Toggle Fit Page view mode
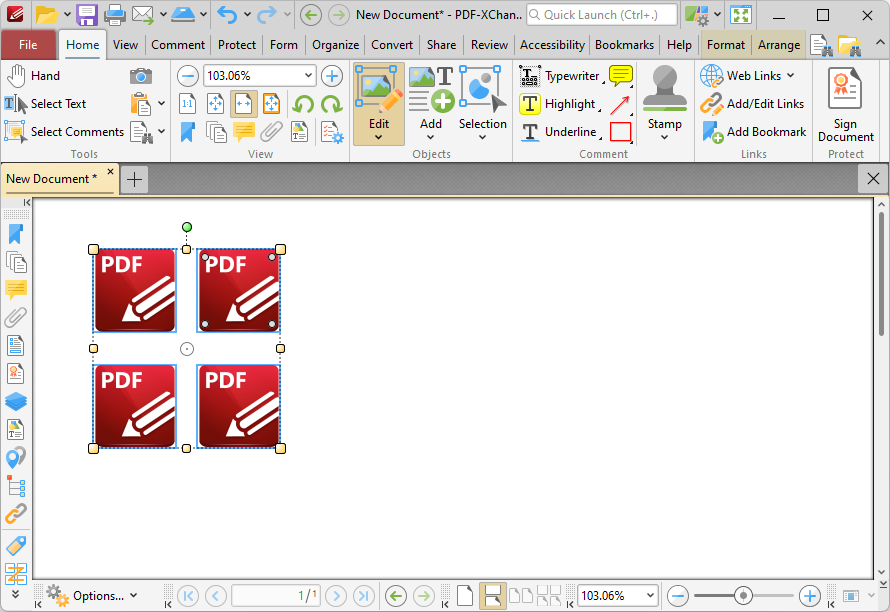Viewport: 890px width, 612px height. tap(215, 104)
